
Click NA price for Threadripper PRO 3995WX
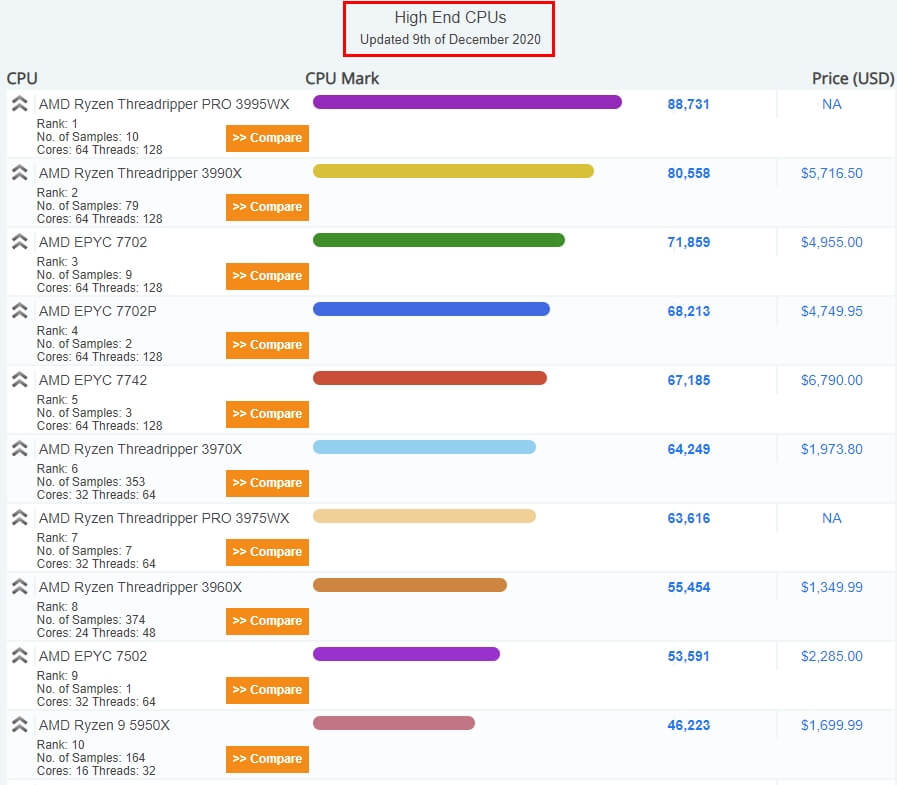click(831, 104)
